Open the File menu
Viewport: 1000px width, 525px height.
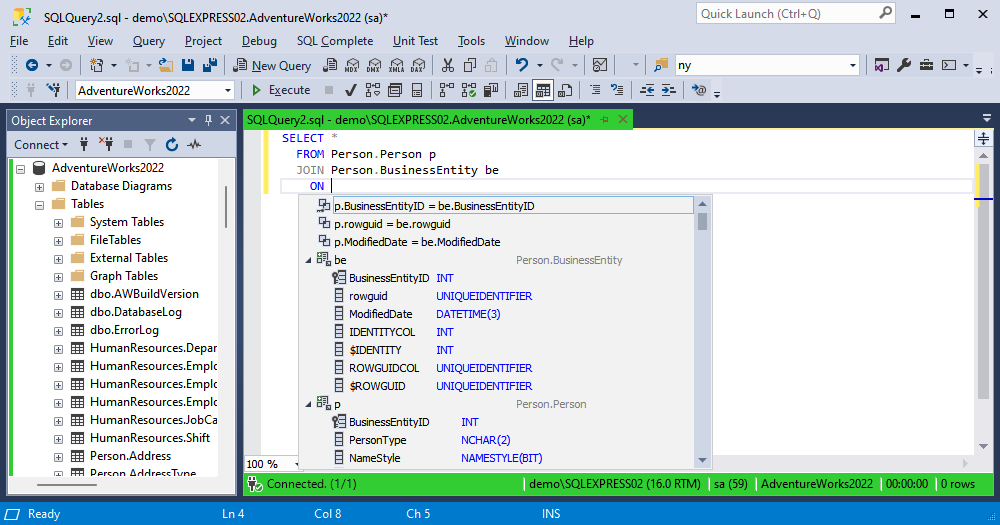(x=19, y=41)
